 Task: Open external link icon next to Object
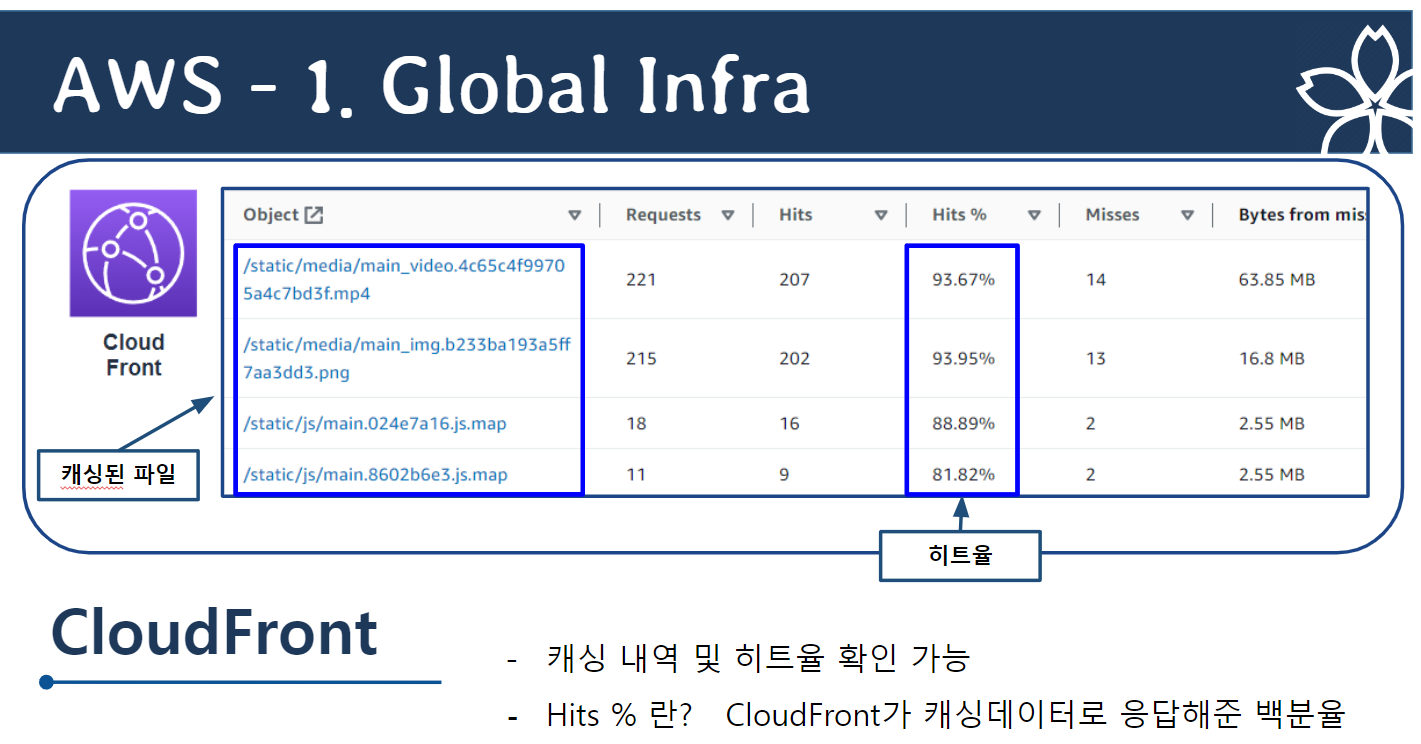(314, 215)
